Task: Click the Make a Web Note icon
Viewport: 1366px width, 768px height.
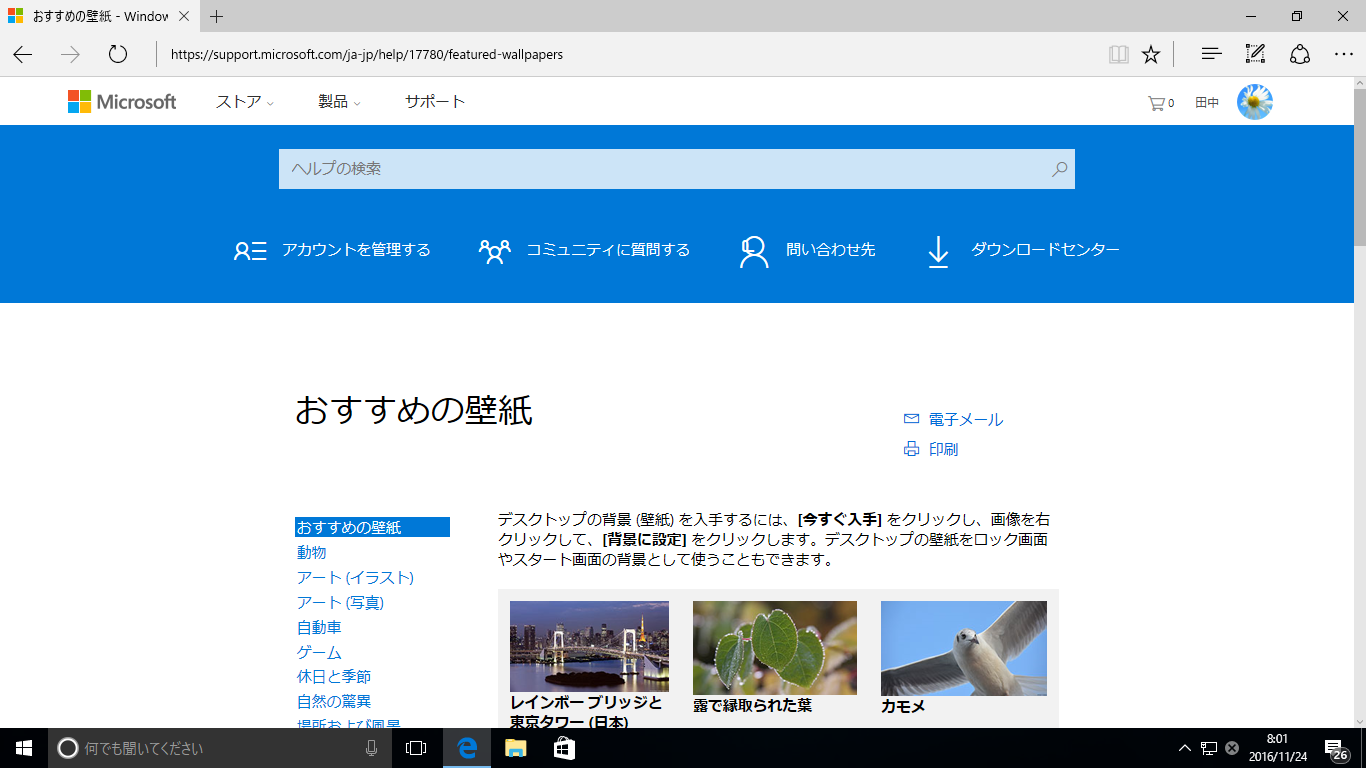Action: pyautogui.click(x=1254, y=53)
